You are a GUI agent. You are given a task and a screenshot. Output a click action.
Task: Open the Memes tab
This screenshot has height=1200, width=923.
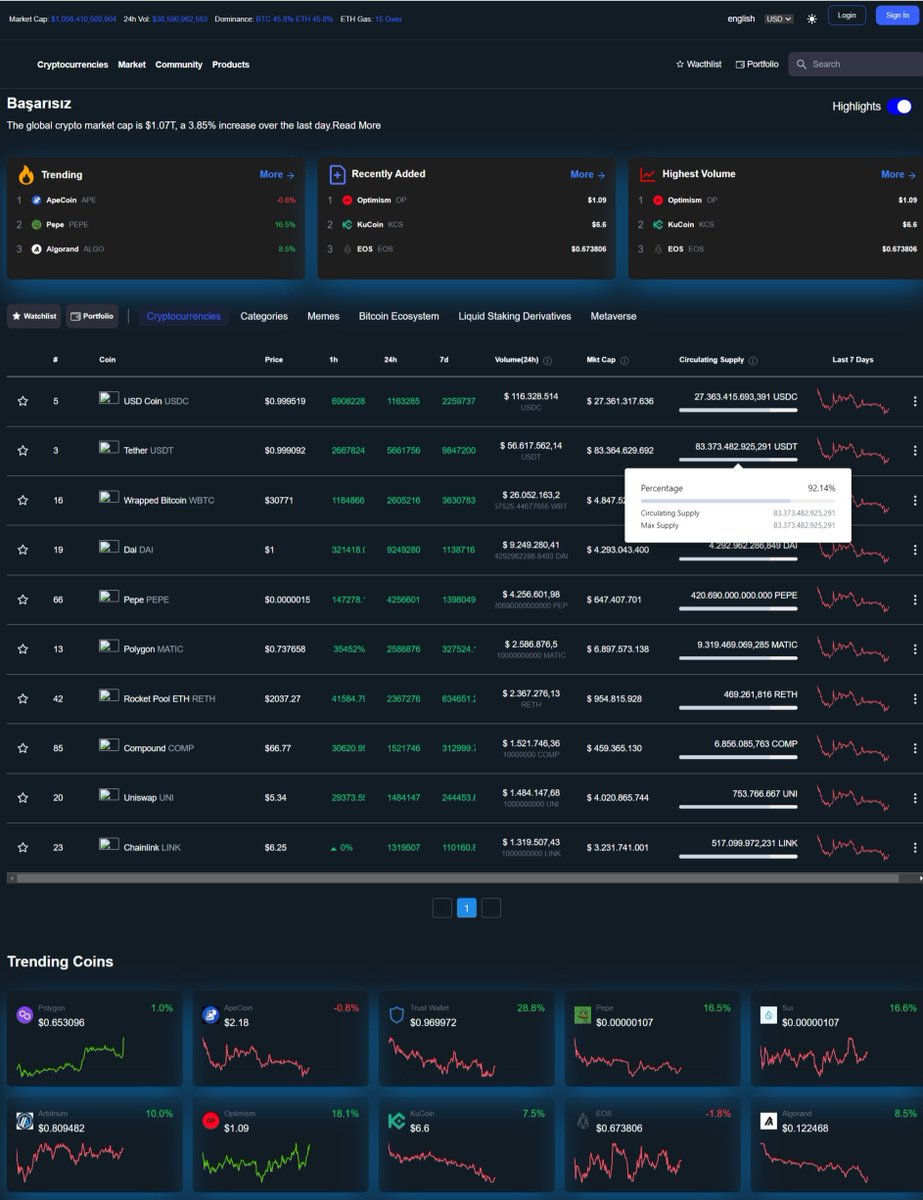click(323, 316)
